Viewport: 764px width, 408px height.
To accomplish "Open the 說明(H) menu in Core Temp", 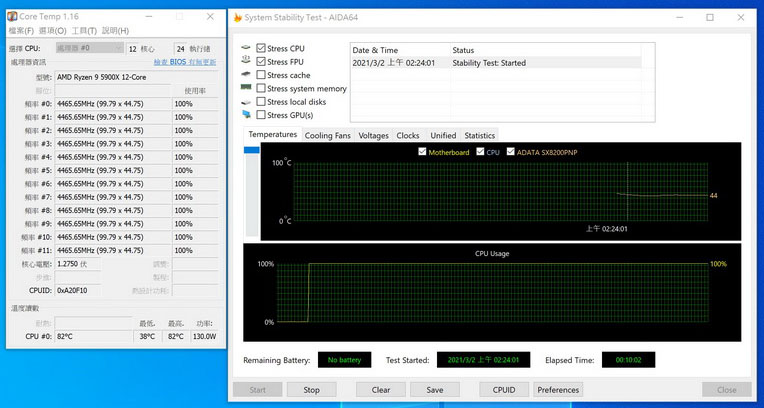I will pyautogui.click(x=115, y=31).
